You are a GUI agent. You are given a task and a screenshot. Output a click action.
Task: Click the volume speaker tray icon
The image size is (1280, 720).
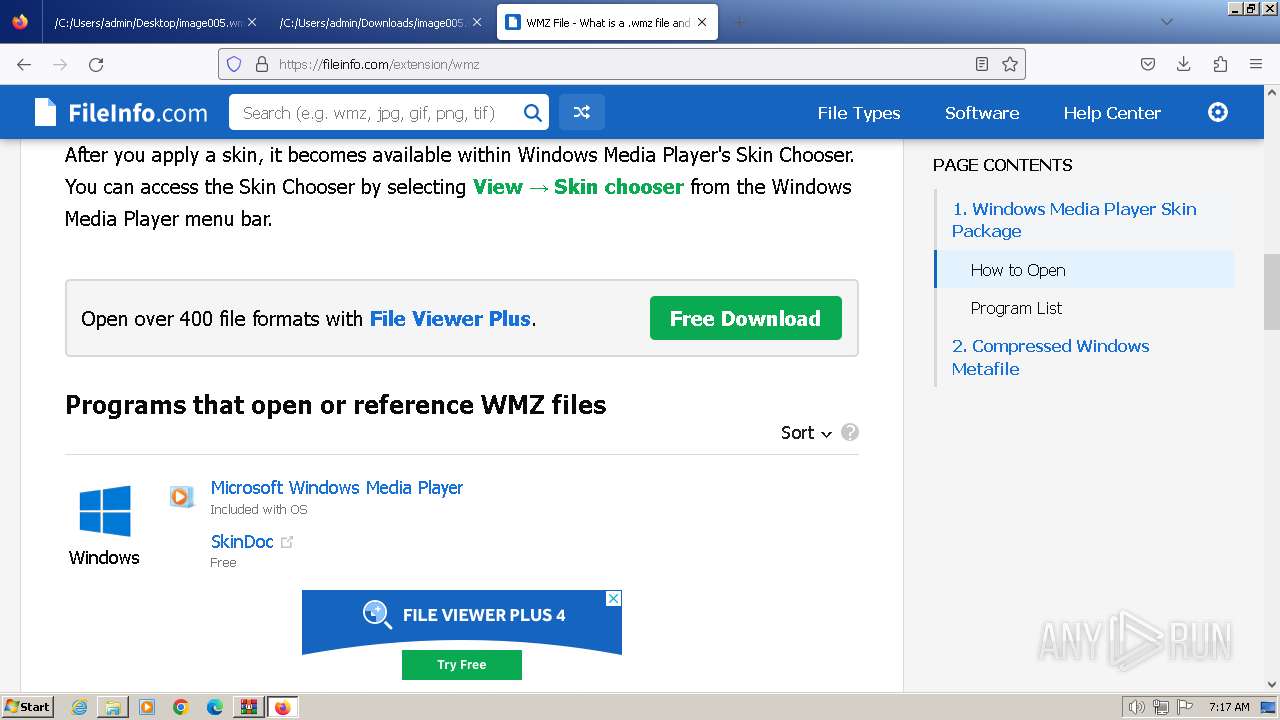coord(1137,707)
